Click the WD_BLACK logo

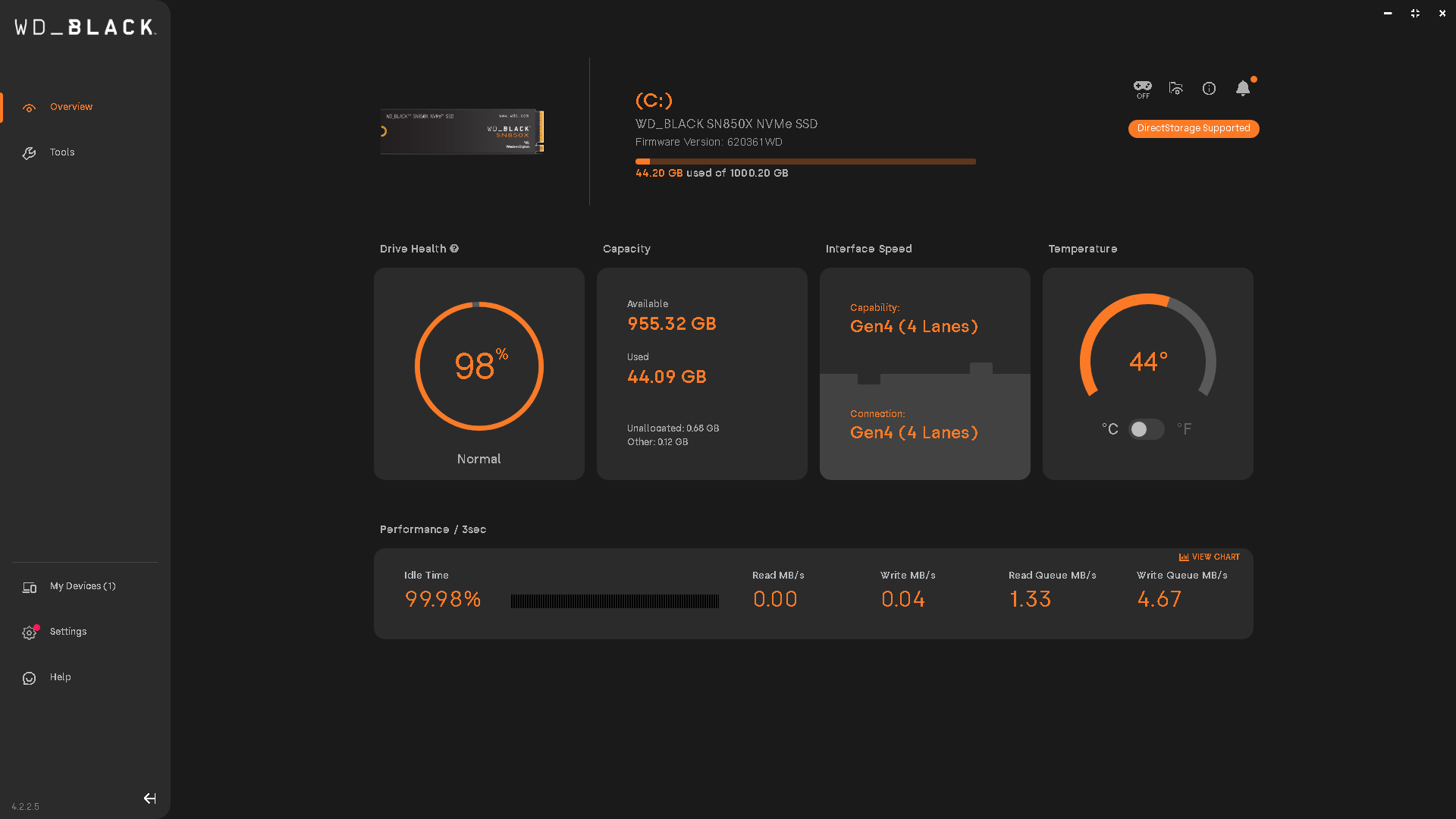pos(86,27)
